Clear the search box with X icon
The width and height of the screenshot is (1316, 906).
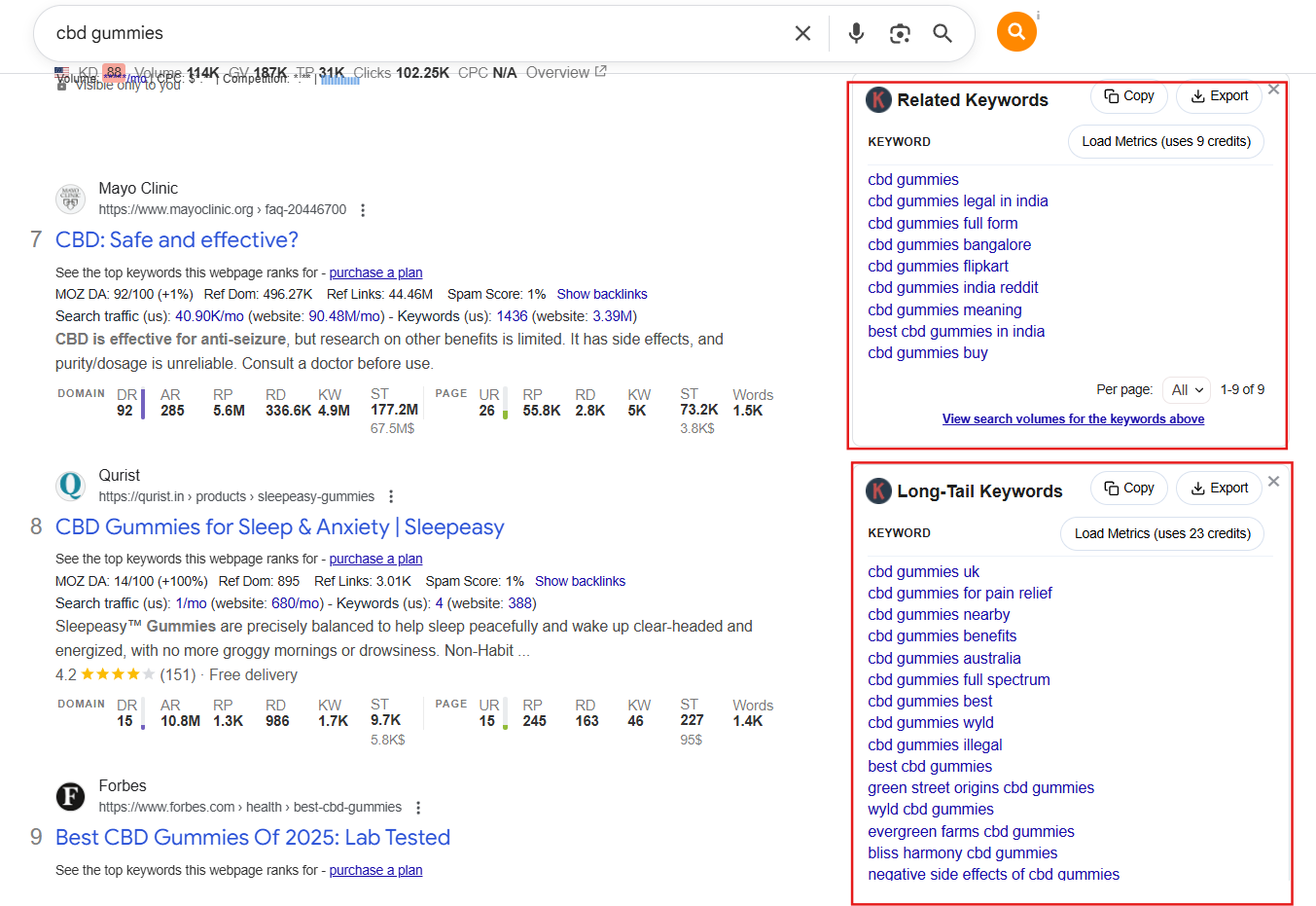point(802,33)
